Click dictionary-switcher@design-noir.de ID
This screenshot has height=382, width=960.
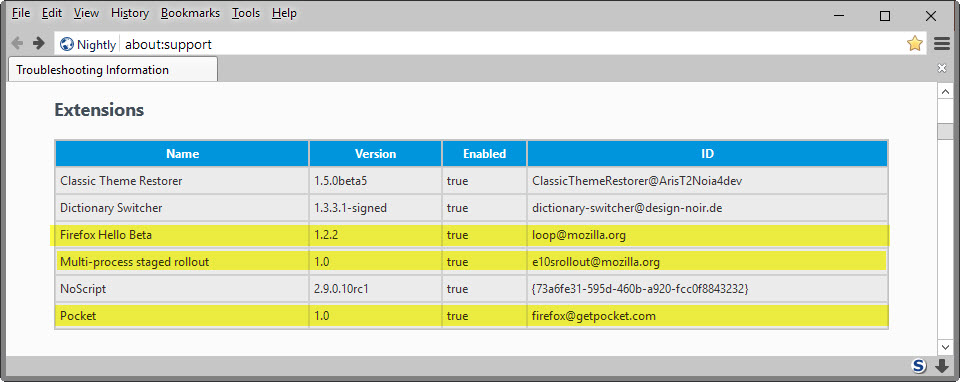[x=707, y=208]
